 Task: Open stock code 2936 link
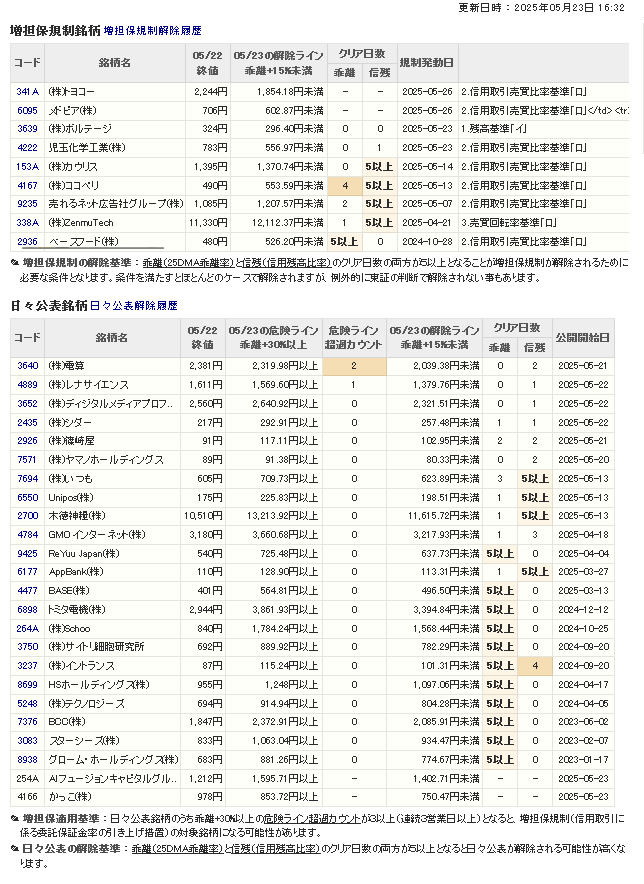(27, 242)
